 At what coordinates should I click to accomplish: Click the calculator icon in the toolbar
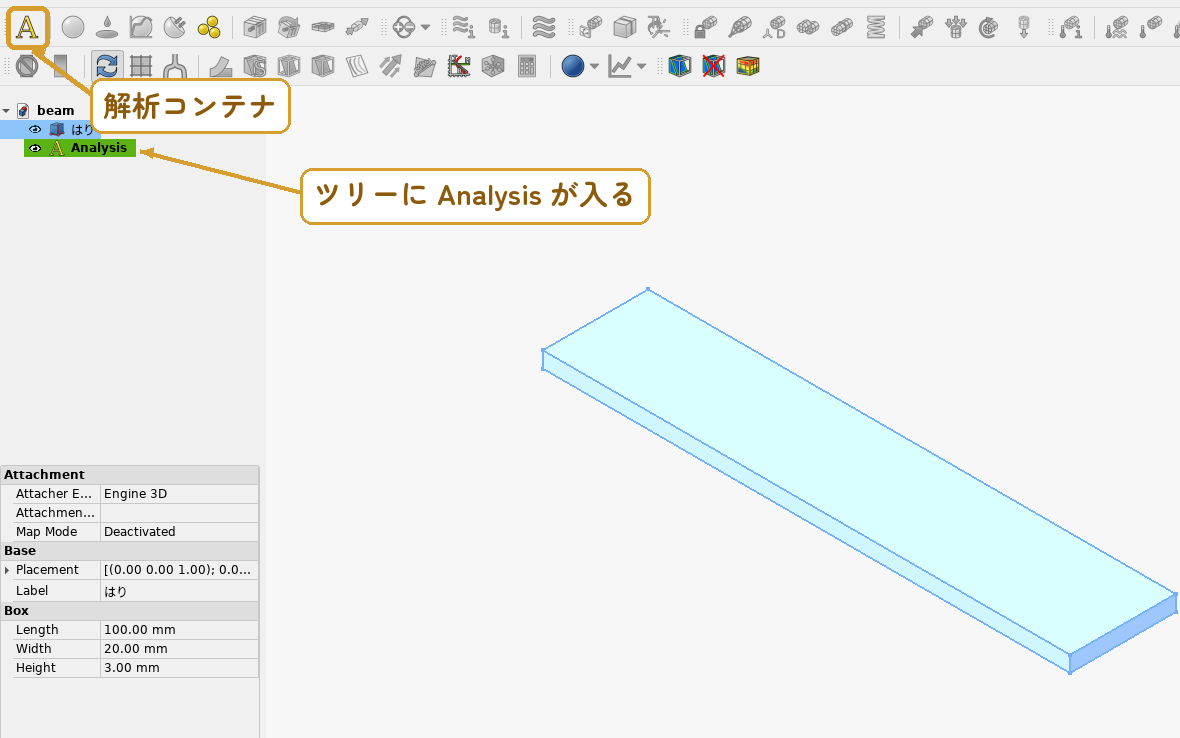pos(527,66)
